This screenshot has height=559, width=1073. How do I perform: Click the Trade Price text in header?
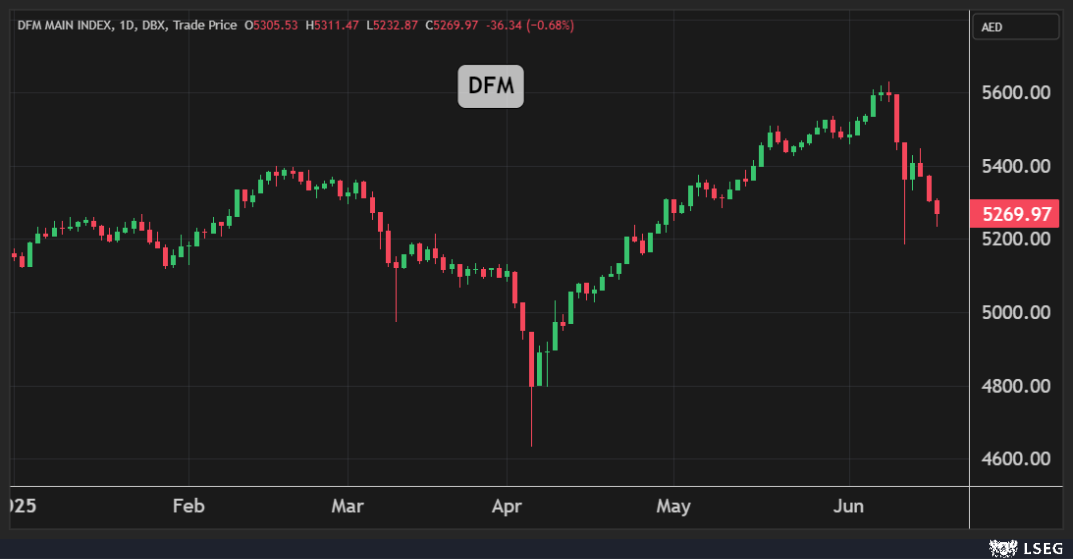[x=205, y=25]
